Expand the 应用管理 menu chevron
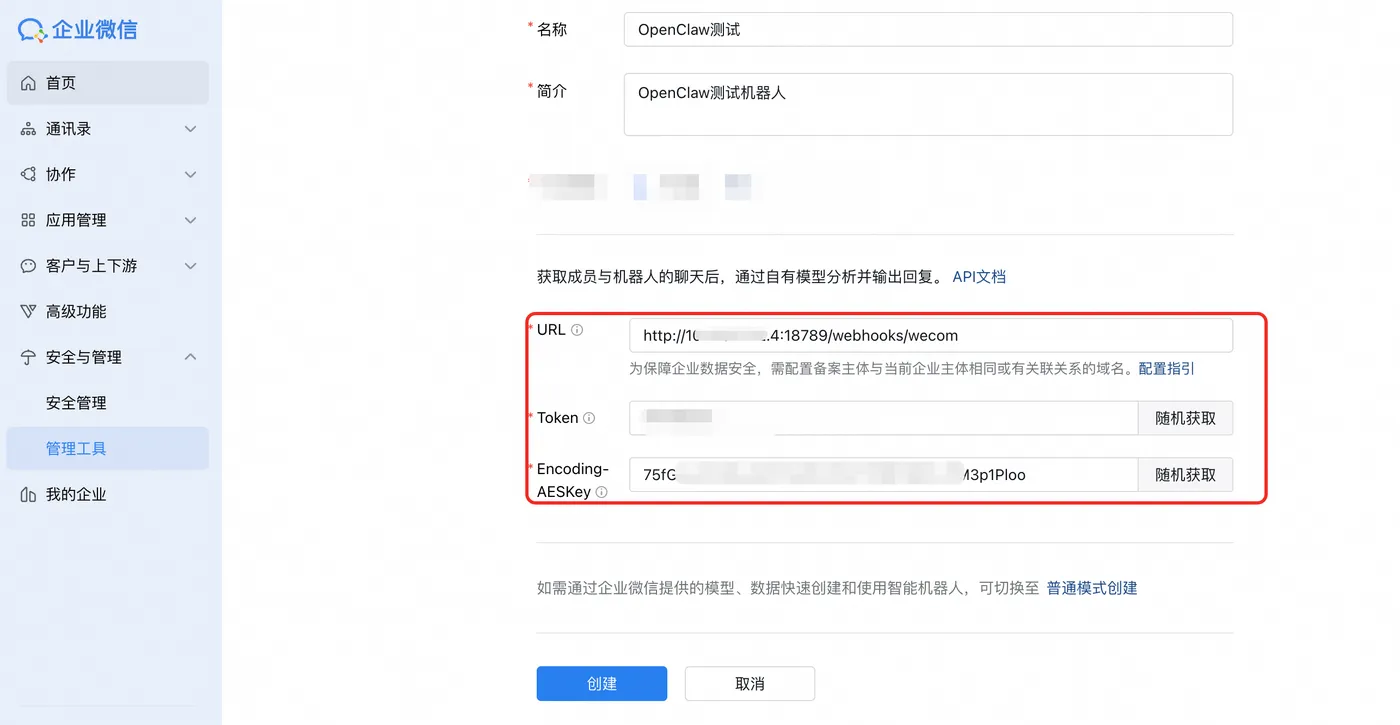The image size is (1400, 725). click(x=190, y=220)
